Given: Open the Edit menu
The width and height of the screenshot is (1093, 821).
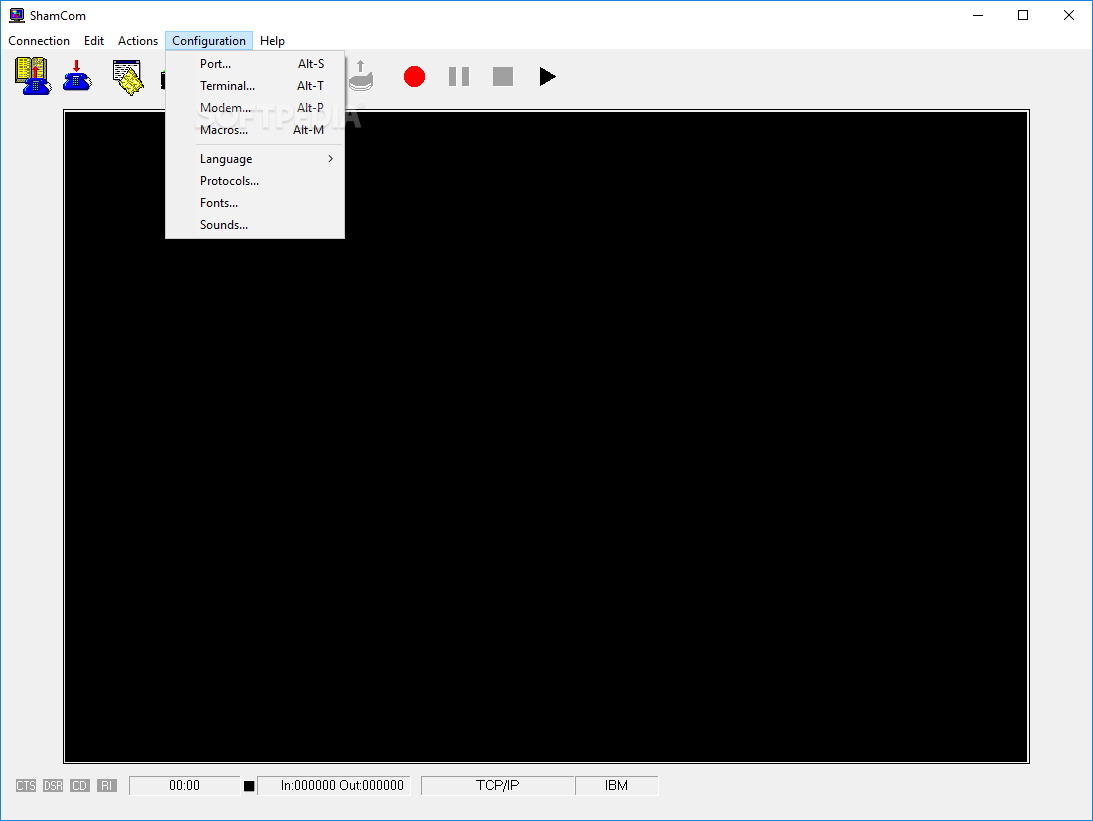Looking at the screenshot, I should pyautogui.click(x=93, y=40).
